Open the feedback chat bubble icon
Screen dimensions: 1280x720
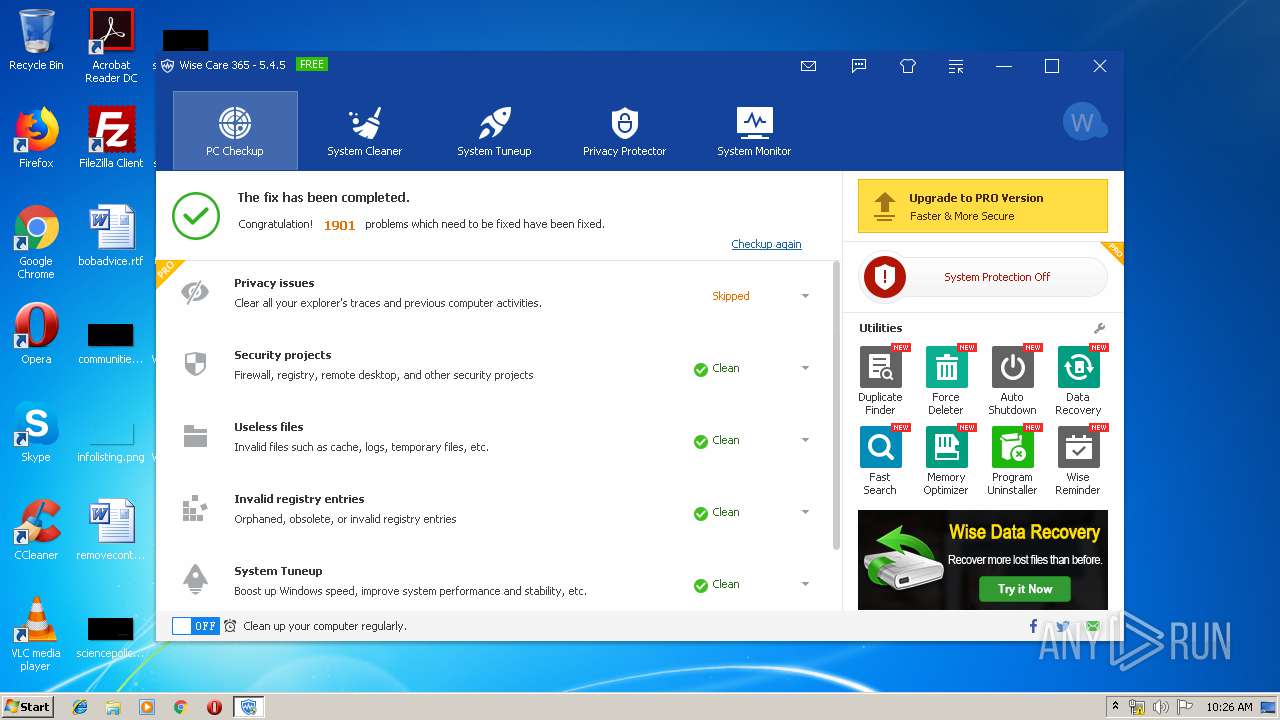858,66
